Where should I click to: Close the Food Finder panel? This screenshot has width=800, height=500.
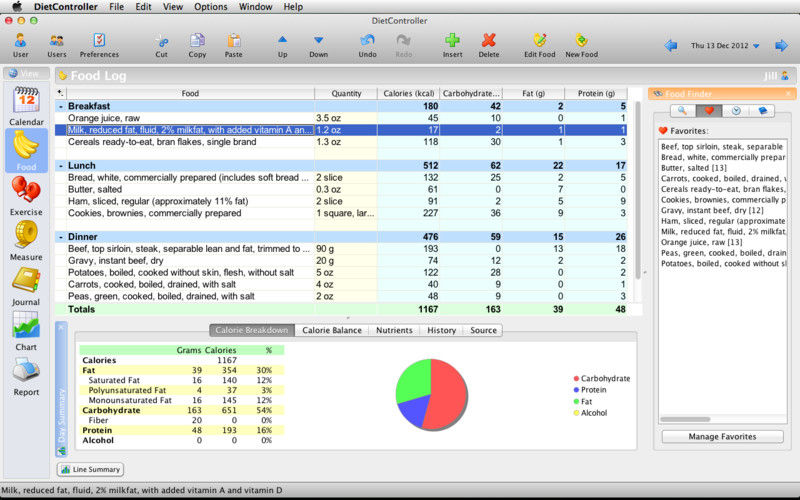pyautogui.click(x=788, y=93)
